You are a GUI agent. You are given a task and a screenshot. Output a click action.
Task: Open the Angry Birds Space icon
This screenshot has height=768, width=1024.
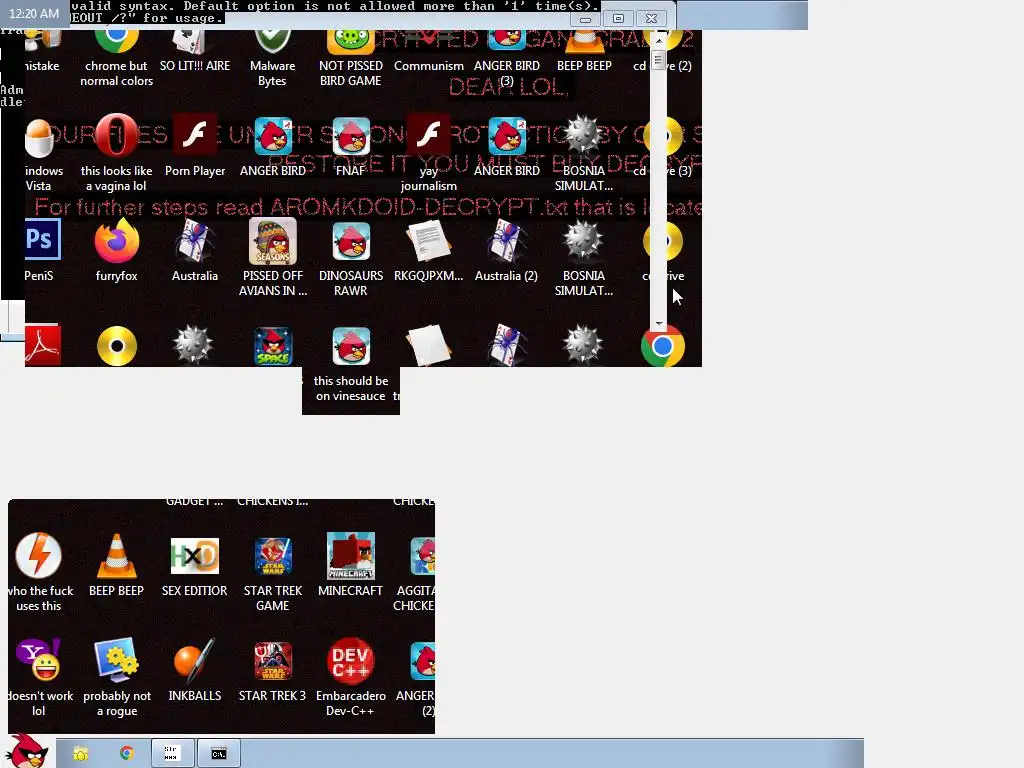click(273, 346)
